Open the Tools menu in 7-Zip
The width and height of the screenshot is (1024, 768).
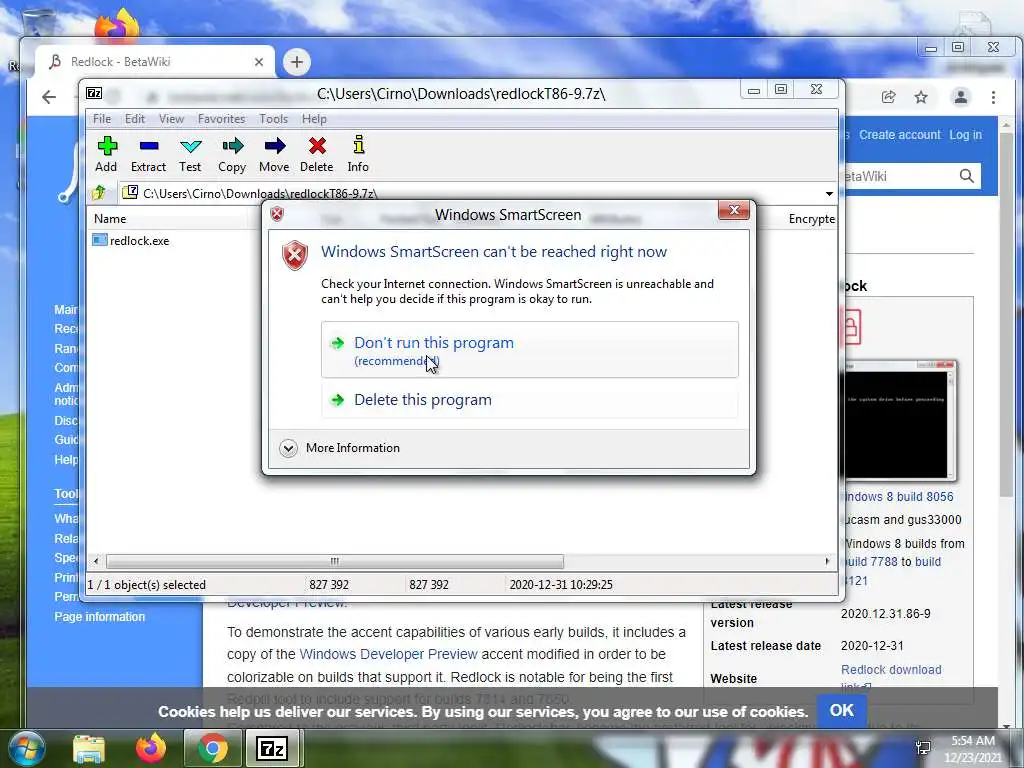(274, 119)
